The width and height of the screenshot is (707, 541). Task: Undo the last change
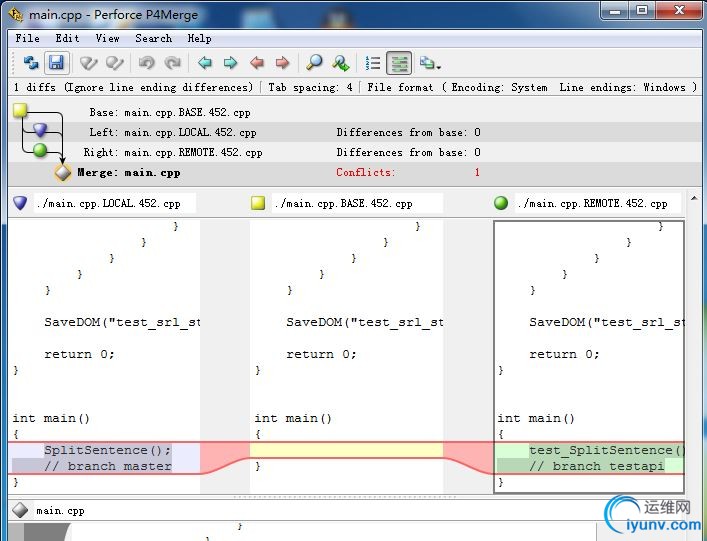point(146,63)
